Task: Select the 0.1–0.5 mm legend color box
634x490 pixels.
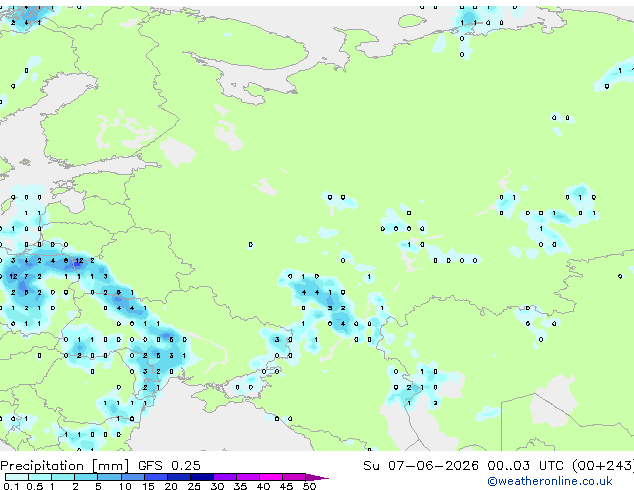Action: tap(17, 477)
